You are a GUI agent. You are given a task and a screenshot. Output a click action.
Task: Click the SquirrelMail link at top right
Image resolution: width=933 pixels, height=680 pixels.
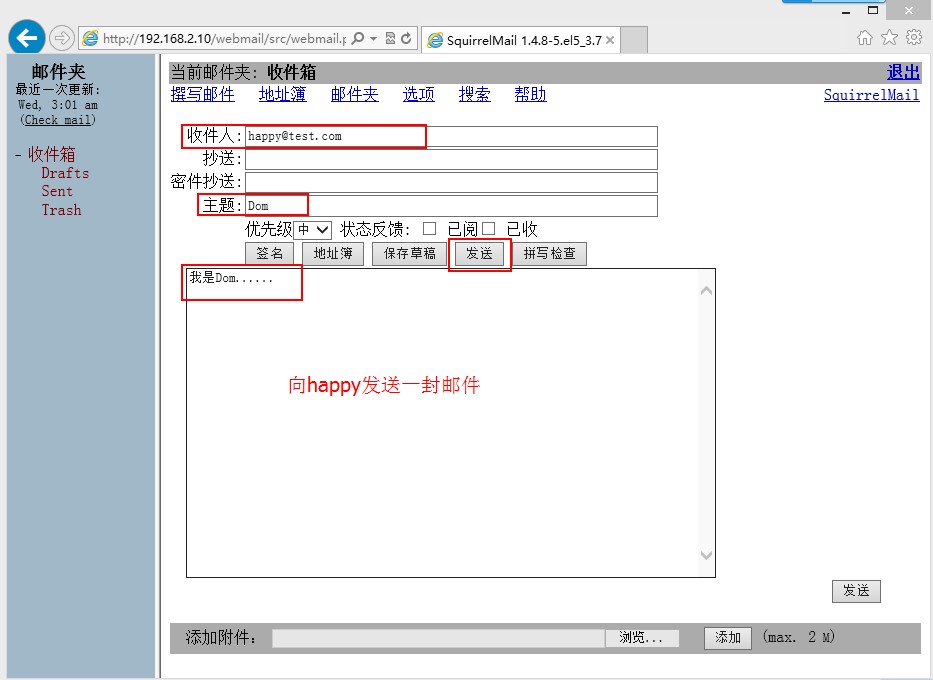pyautogui.click(x=872, y=95)
